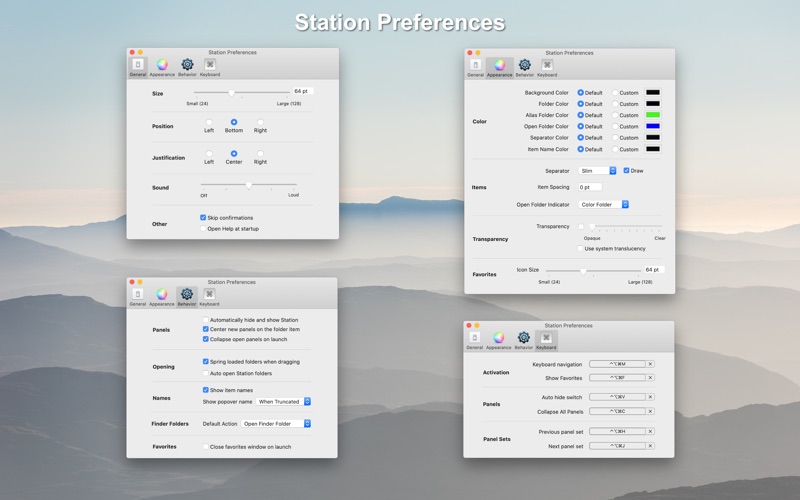The width and height of the screenshot is (800, 500).
Task: Open Show popover name When Truncated dropdown
Action: tap(283, 402)
